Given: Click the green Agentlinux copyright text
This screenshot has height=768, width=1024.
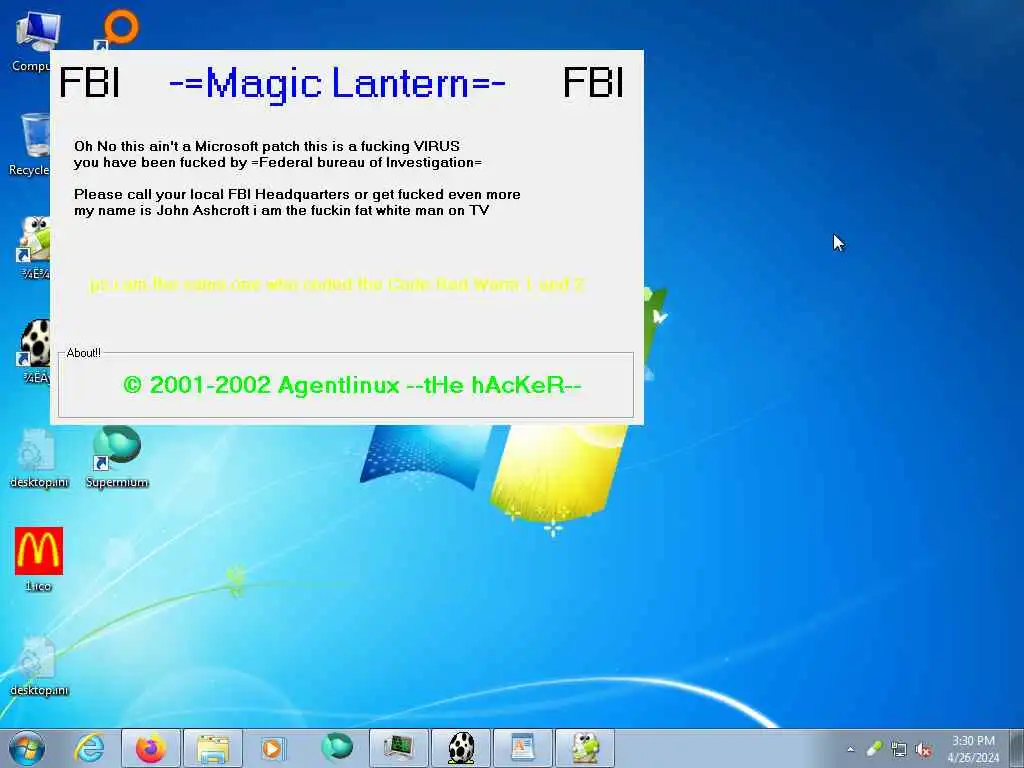Looking at the screenshot, I should coord(352,385).
